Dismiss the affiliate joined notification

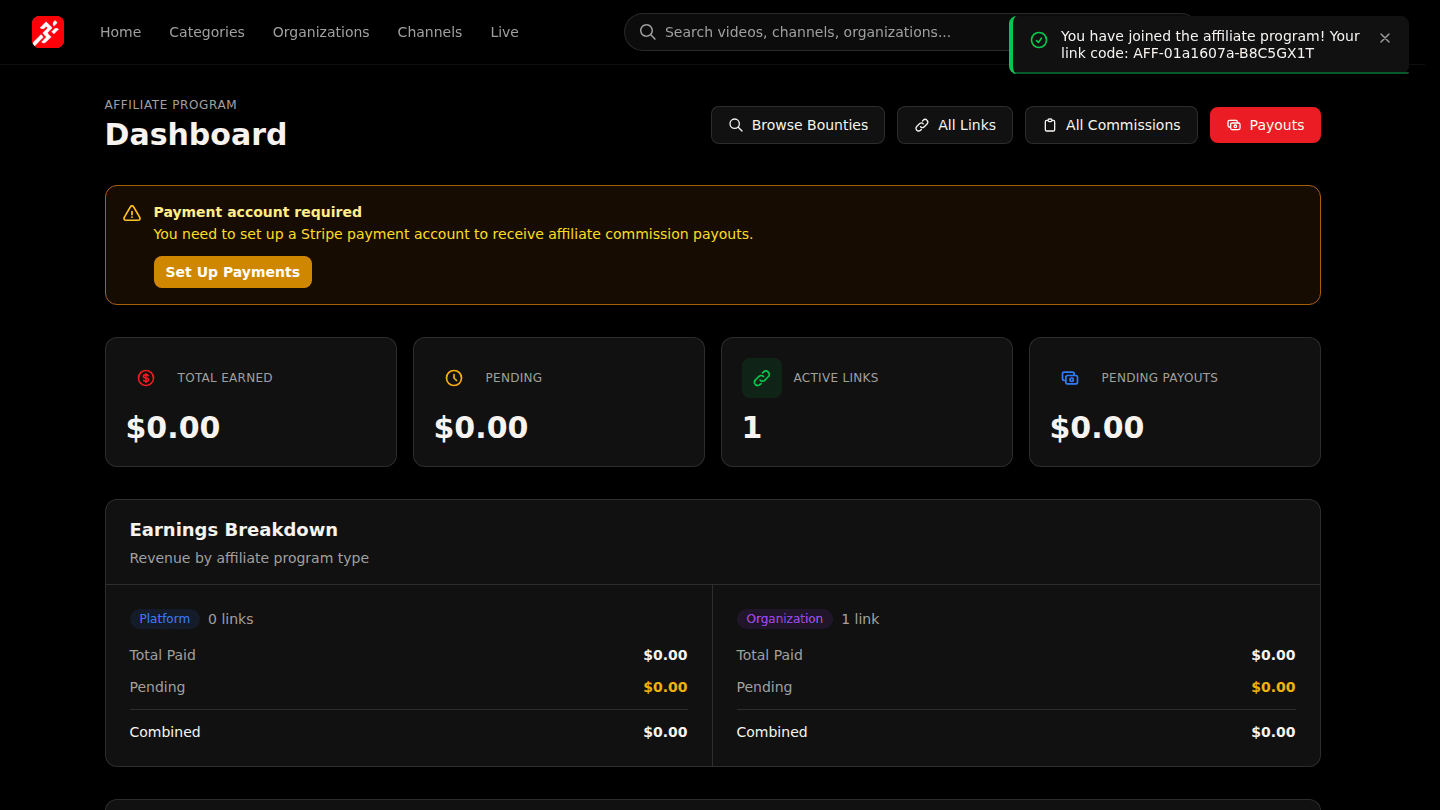point(1385,38)
